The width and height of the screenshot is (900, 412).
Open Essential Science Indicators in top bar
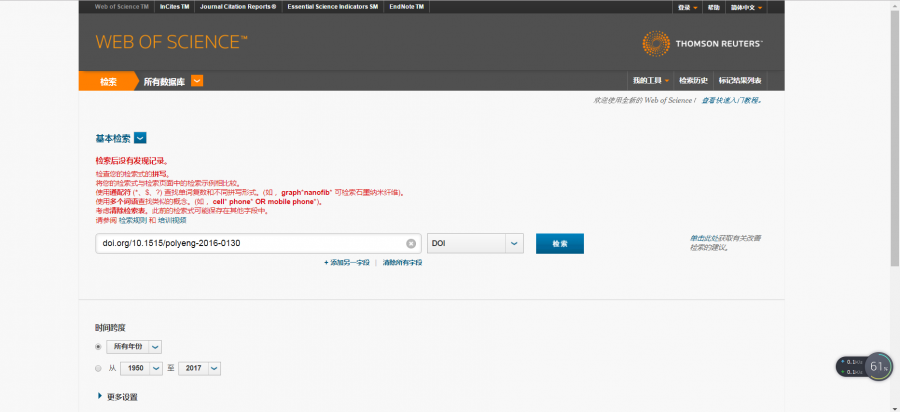[333, 7]
